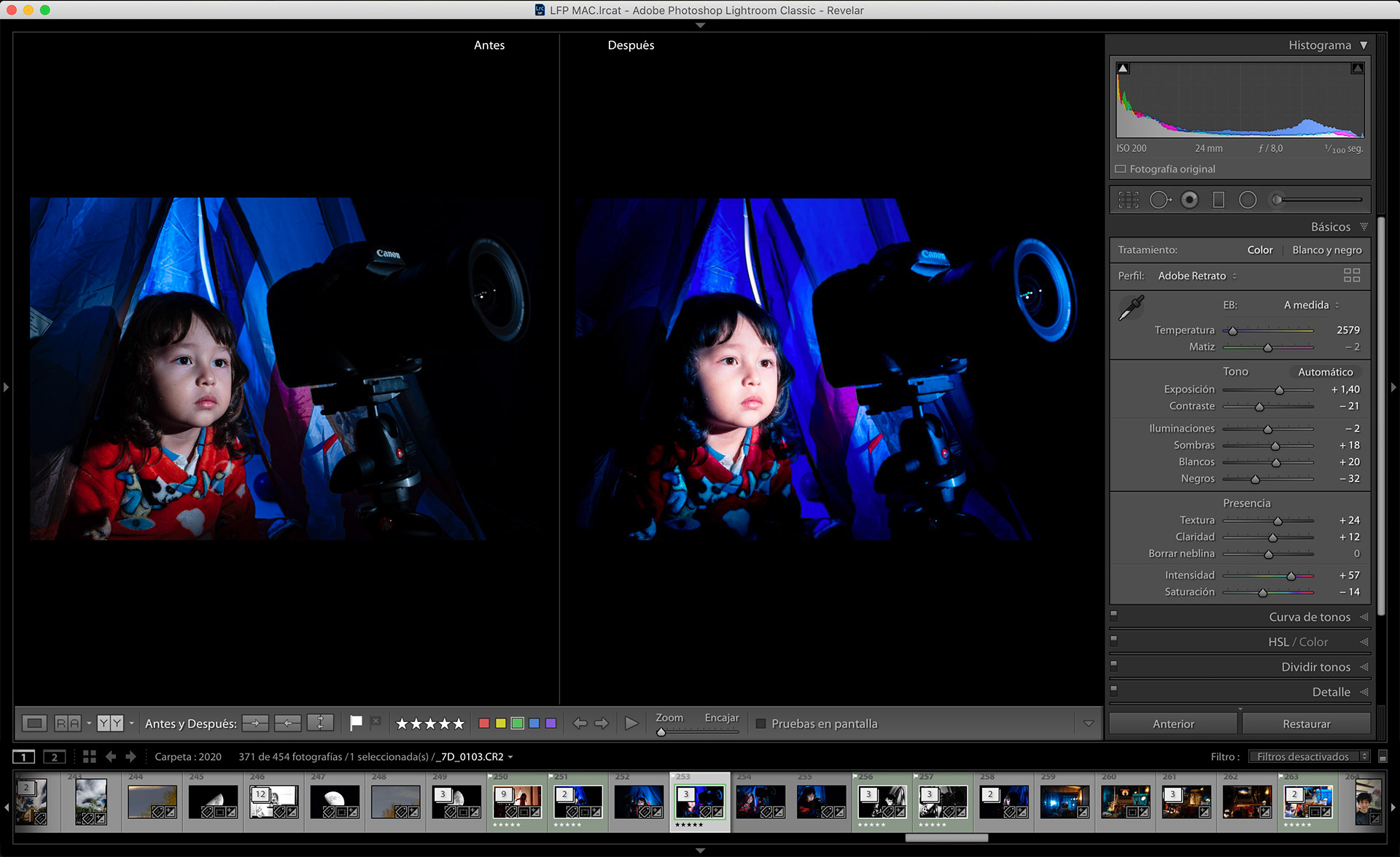The height and width of the screenshot is (857, 1400).
Task: Select the Adjustment Brush tool
Action: tap(1316, 199)
